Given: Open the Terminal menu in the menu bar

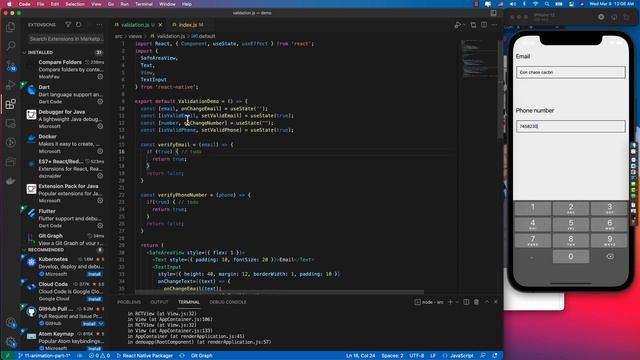Looking at the screenshot, I should click(x=144, y=4).
